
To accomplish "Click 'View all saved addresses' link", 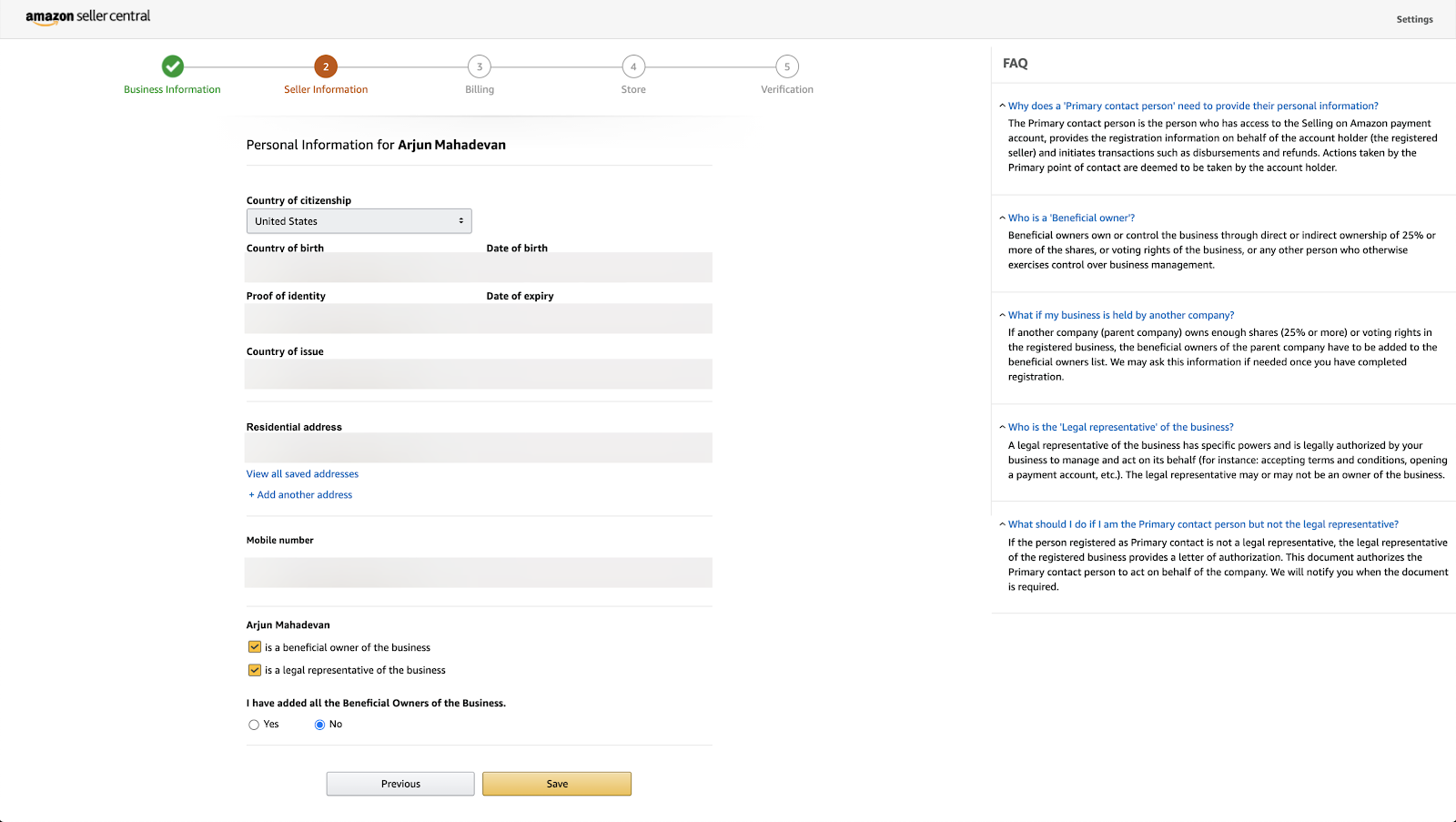I will point(302,473).
